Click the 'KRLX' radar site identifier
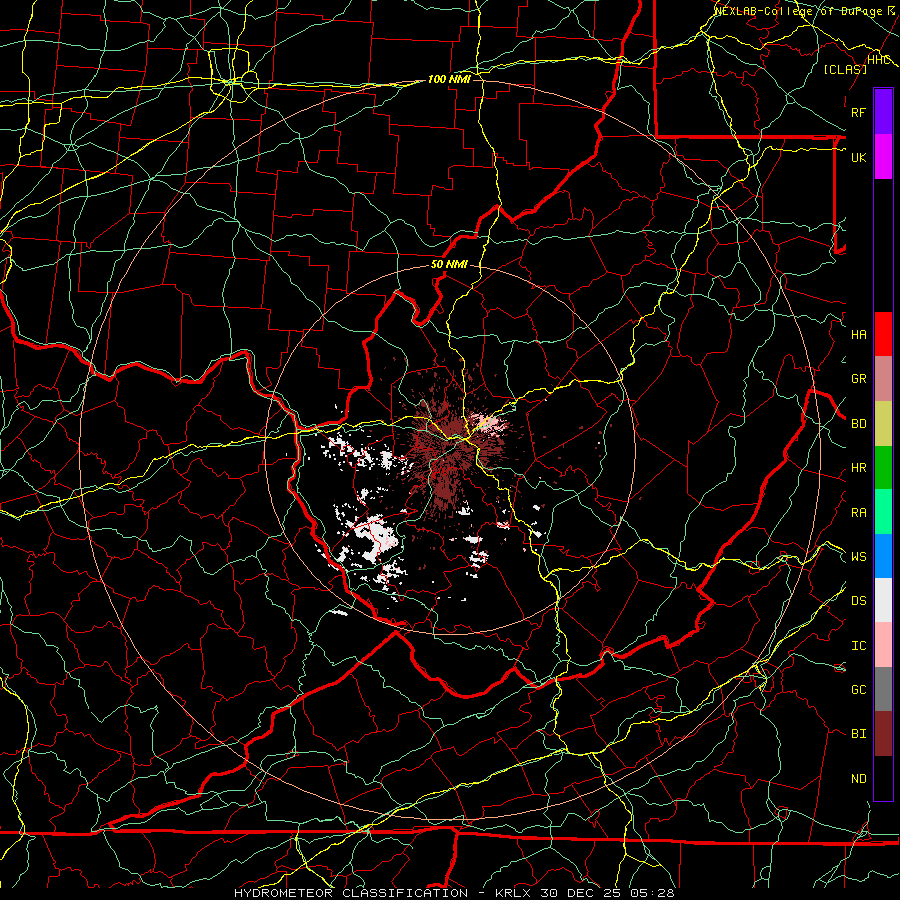The height and width of the screenshot is (900, 900). pyautogui.click(x=513, y=893)
